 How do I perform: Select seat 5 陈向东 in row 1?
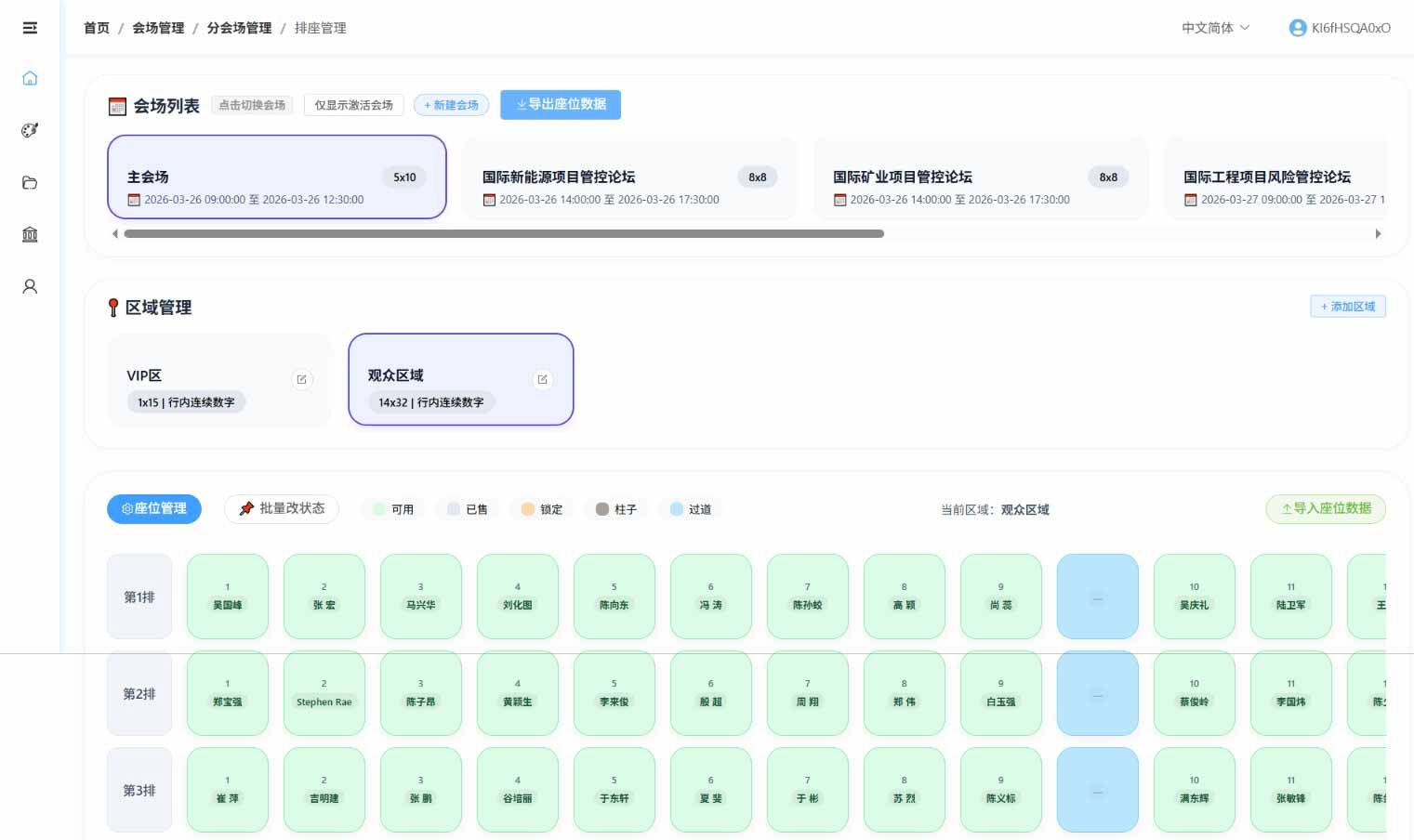(614, 597)
